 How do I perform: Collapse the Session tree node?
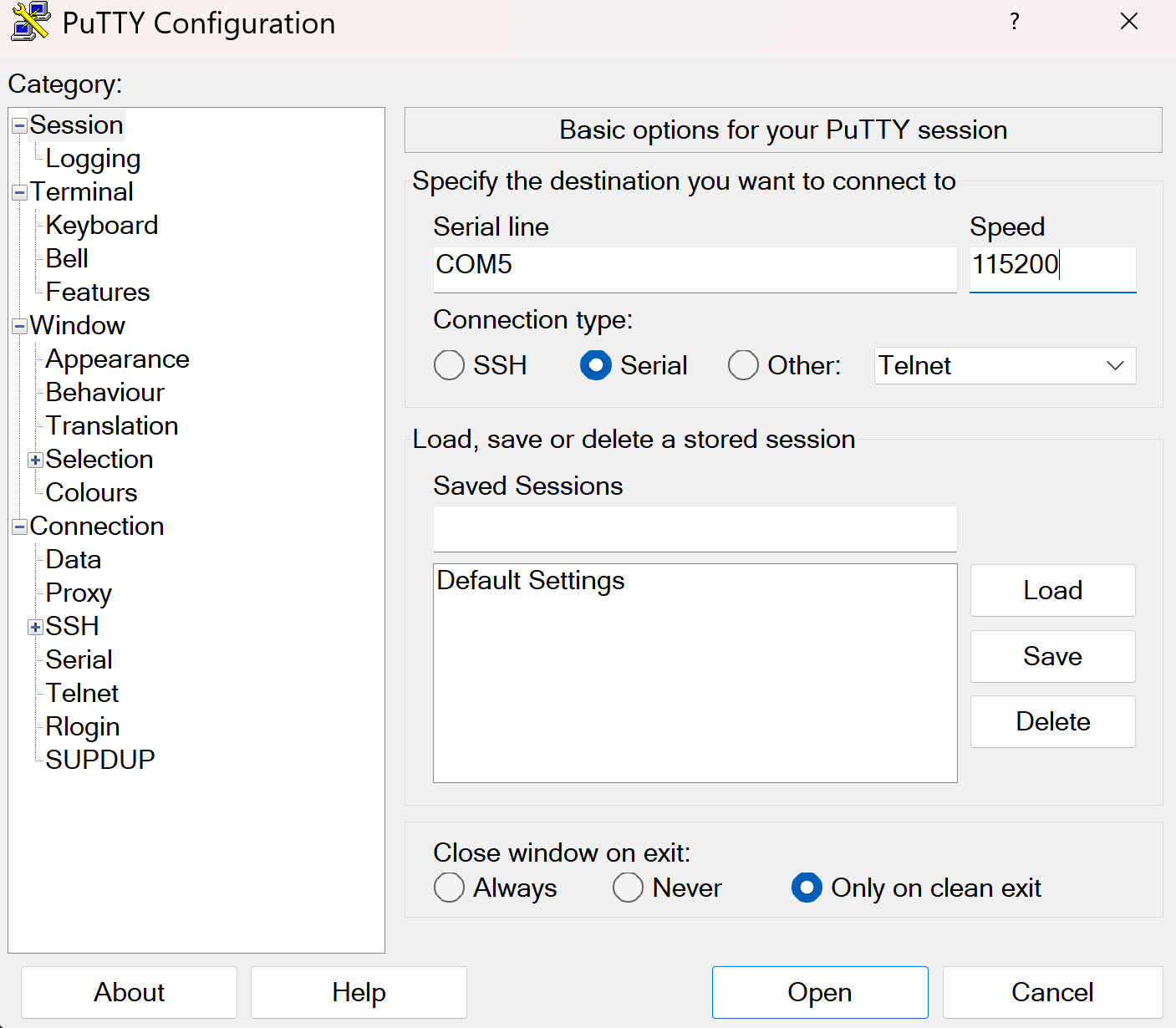coord(20,126)
